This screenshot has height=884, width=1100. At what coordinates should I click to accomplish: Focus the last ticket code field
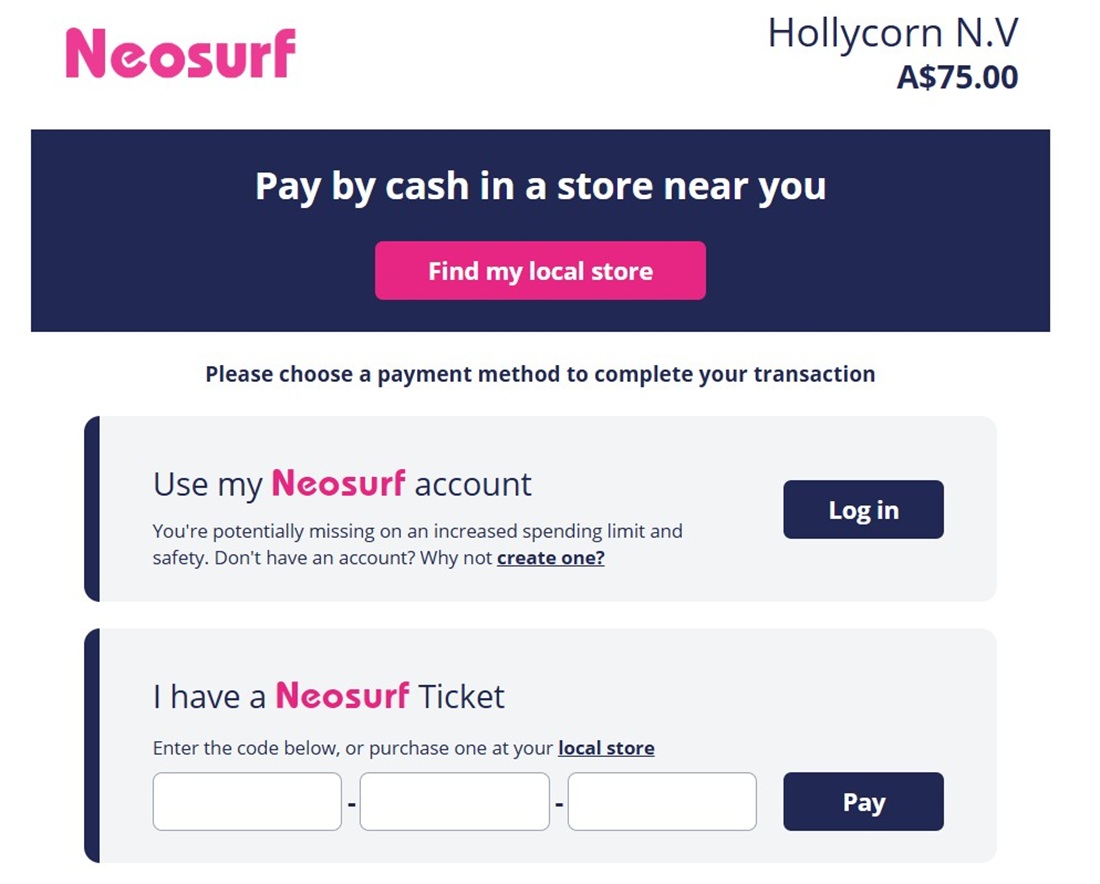662,801
